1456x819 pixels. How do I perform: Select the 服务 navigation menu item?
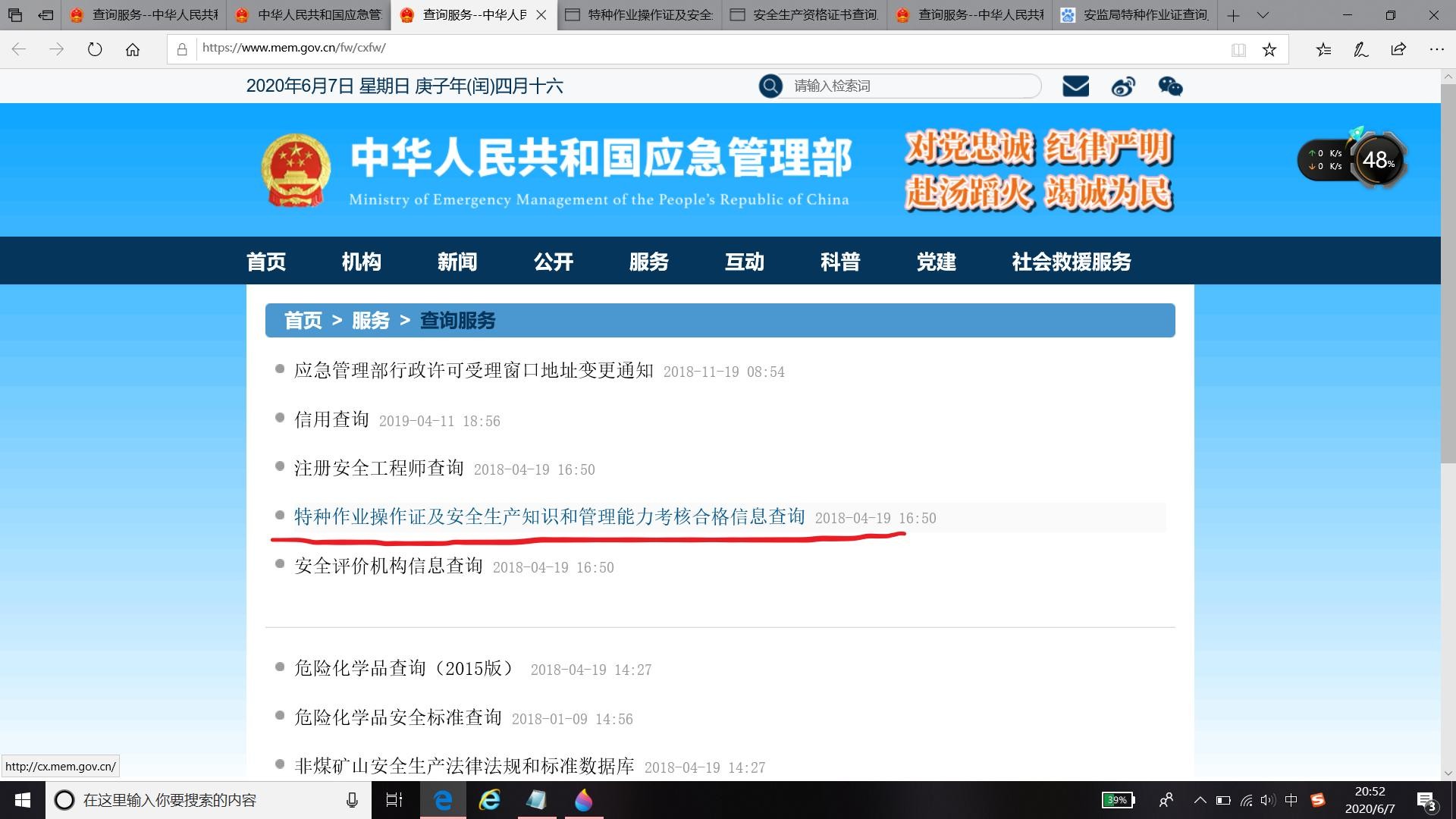648,262
